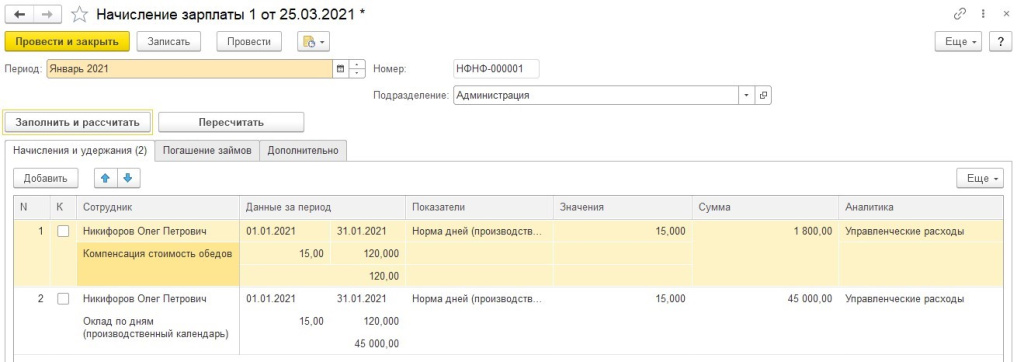Select Компенсация стоимость обедов cell
The width and height of the screenshot is (1024, 362).
pos(158,264)
